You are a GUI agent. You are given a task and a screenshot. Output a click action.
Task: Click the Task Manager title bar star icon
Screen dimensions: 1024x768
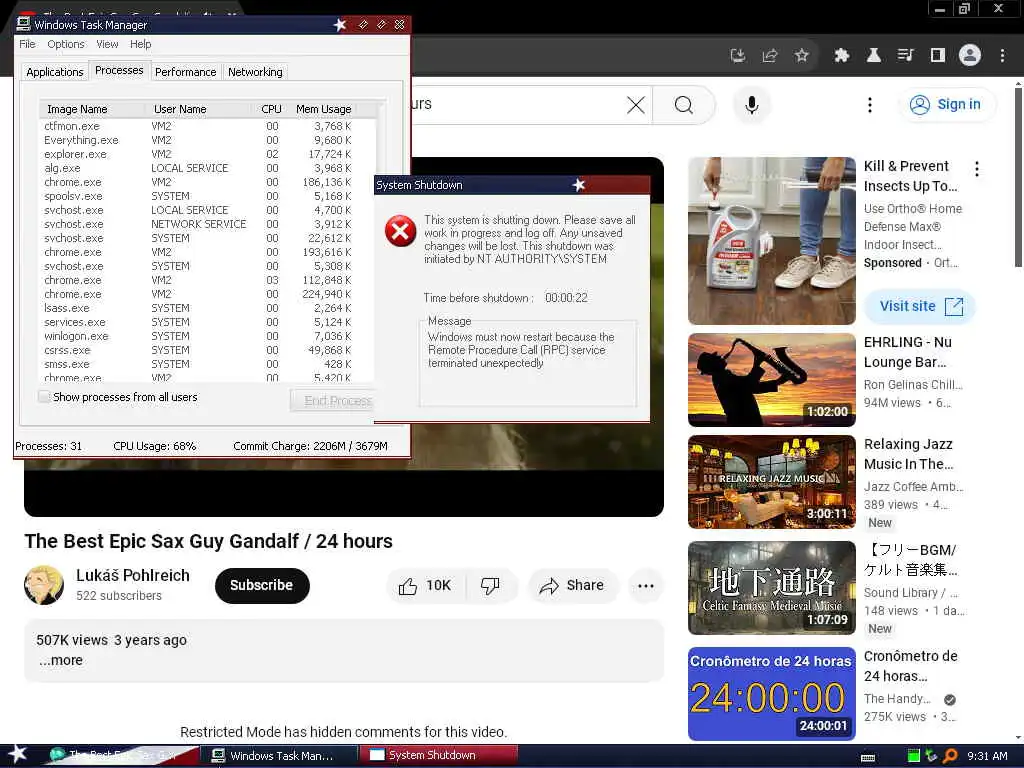click(340, 25)
